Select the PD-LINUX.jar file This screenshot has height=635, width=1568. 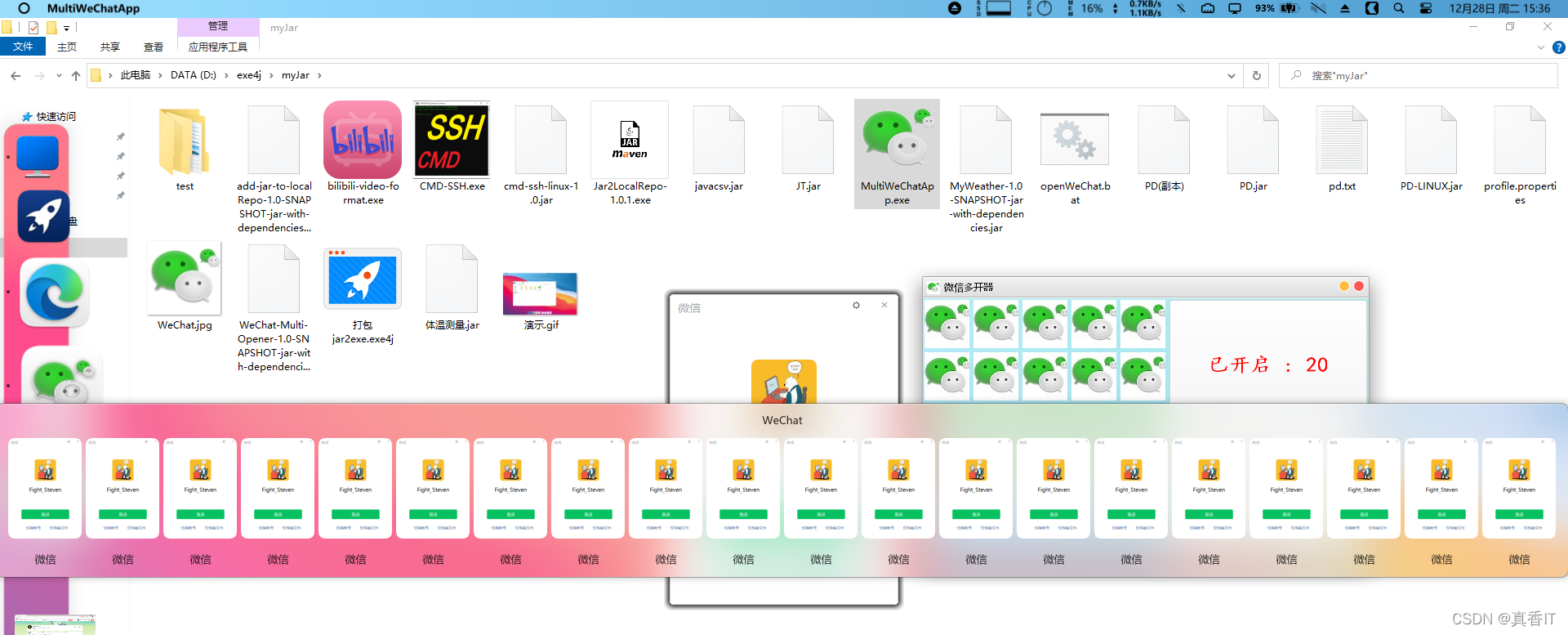pos(1431,140)
